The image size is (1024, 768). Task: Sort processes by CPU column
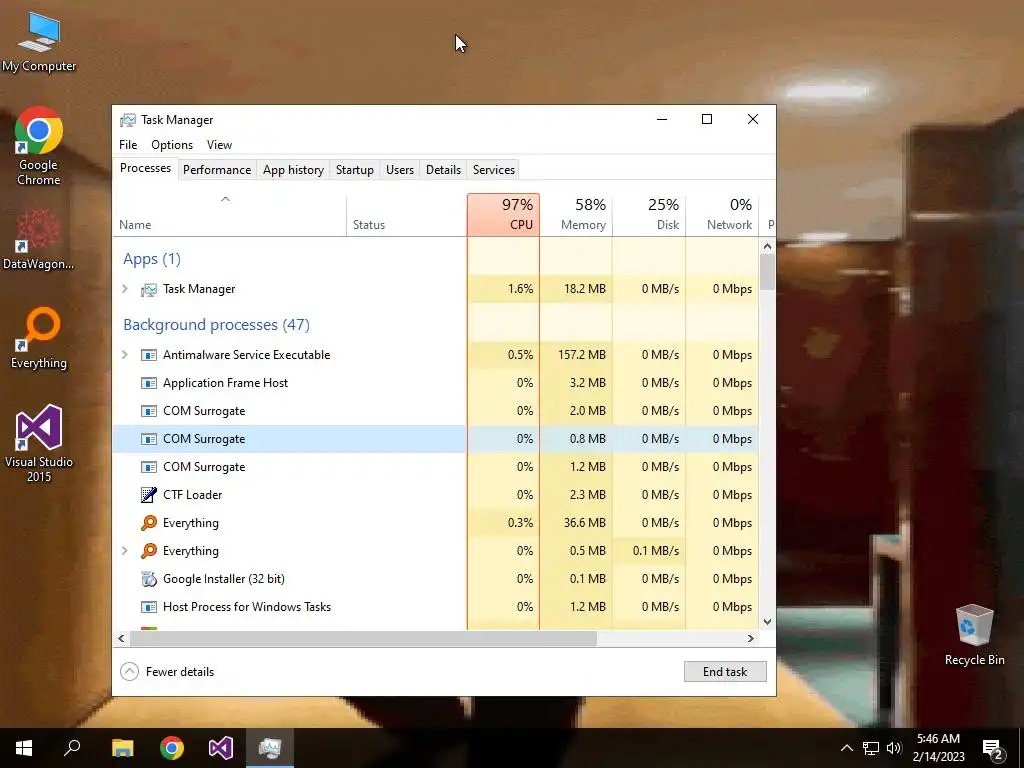click(x=504, y=216)
